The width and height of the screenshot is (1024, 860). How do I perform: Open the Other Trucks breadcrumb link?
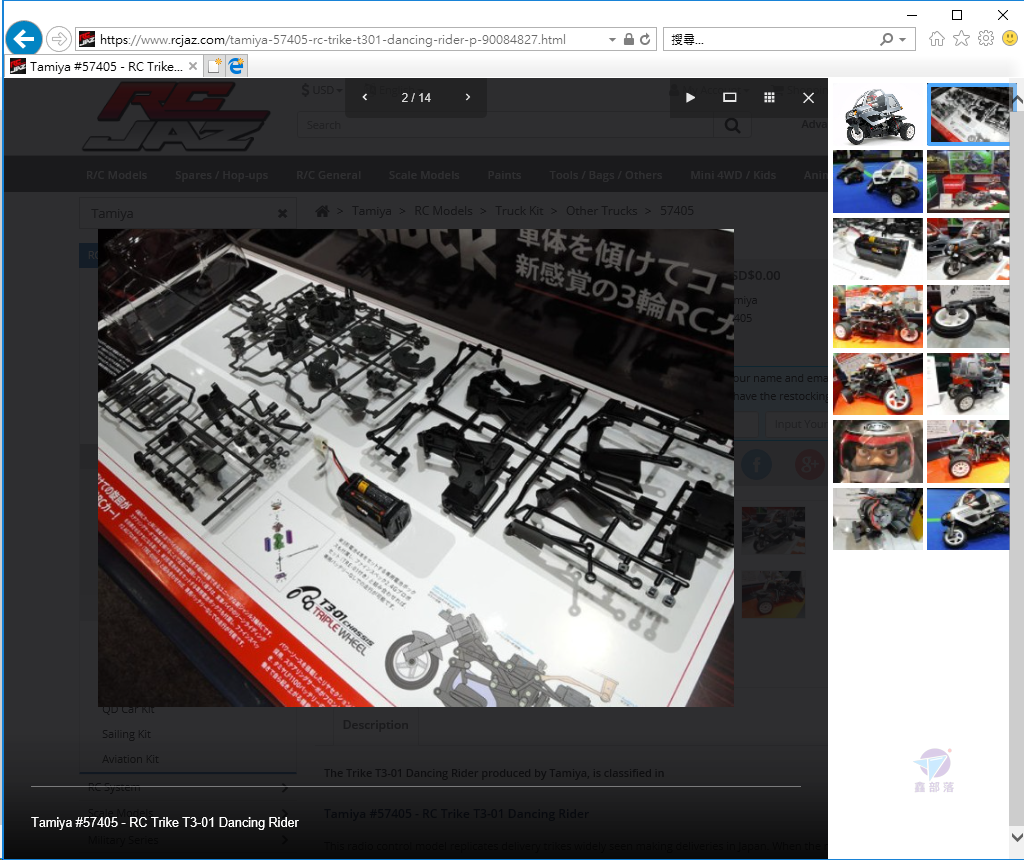(601, 211)
